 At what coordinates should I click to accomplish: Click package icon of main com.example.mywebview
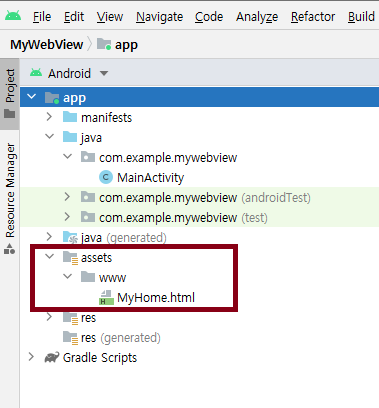click(x=88, y=157)
